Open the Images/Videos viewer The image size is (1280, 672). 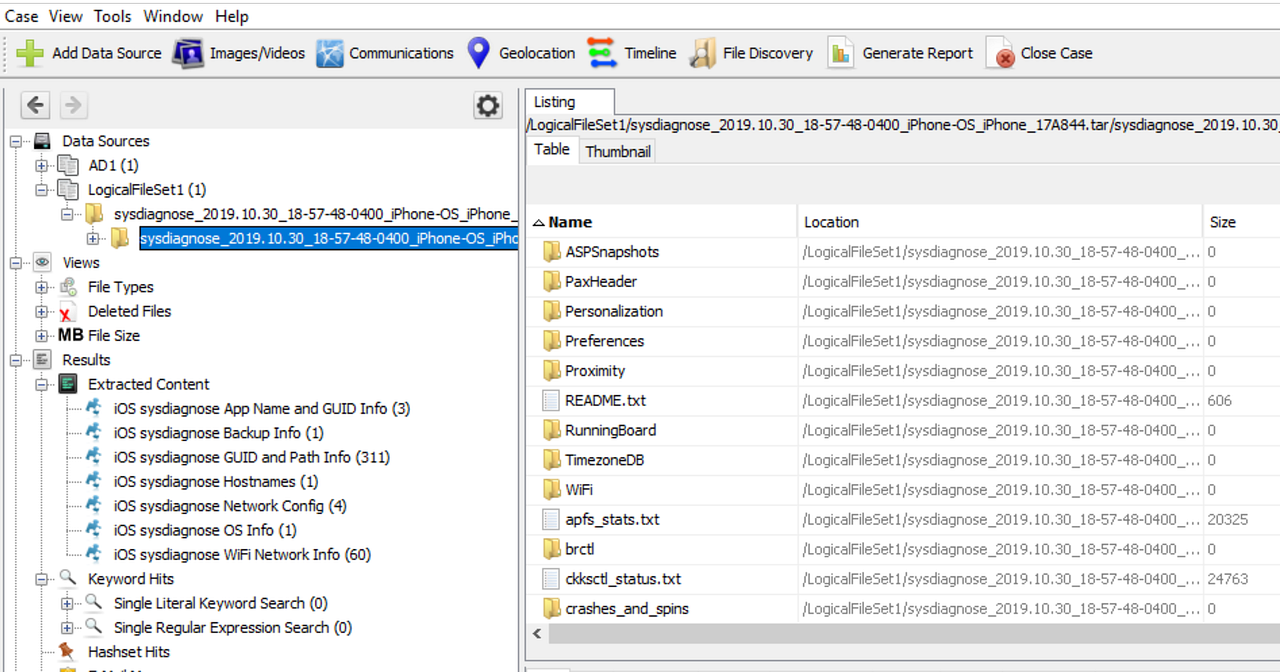pyautogui.click(x=239, y=53)
